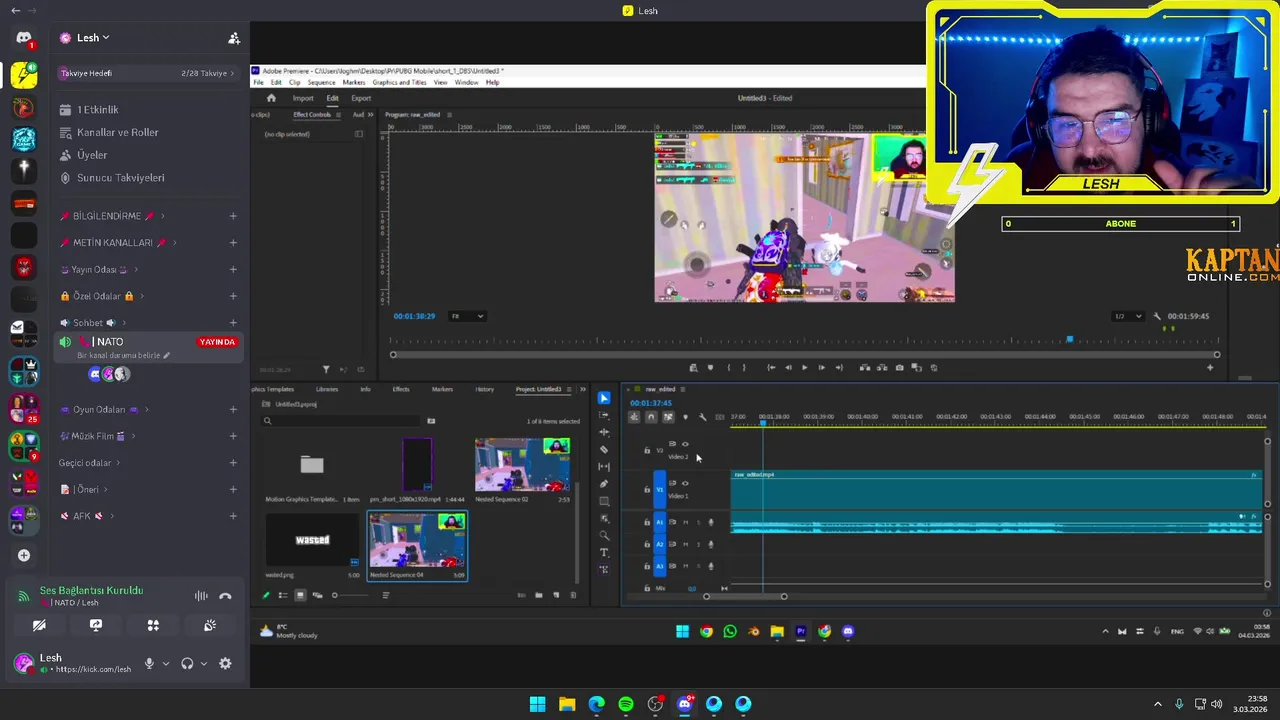The width and height of the screenshot is (1280, 720).
Task: Expand METİN KANALLARI category
Action: coord(118,242)
